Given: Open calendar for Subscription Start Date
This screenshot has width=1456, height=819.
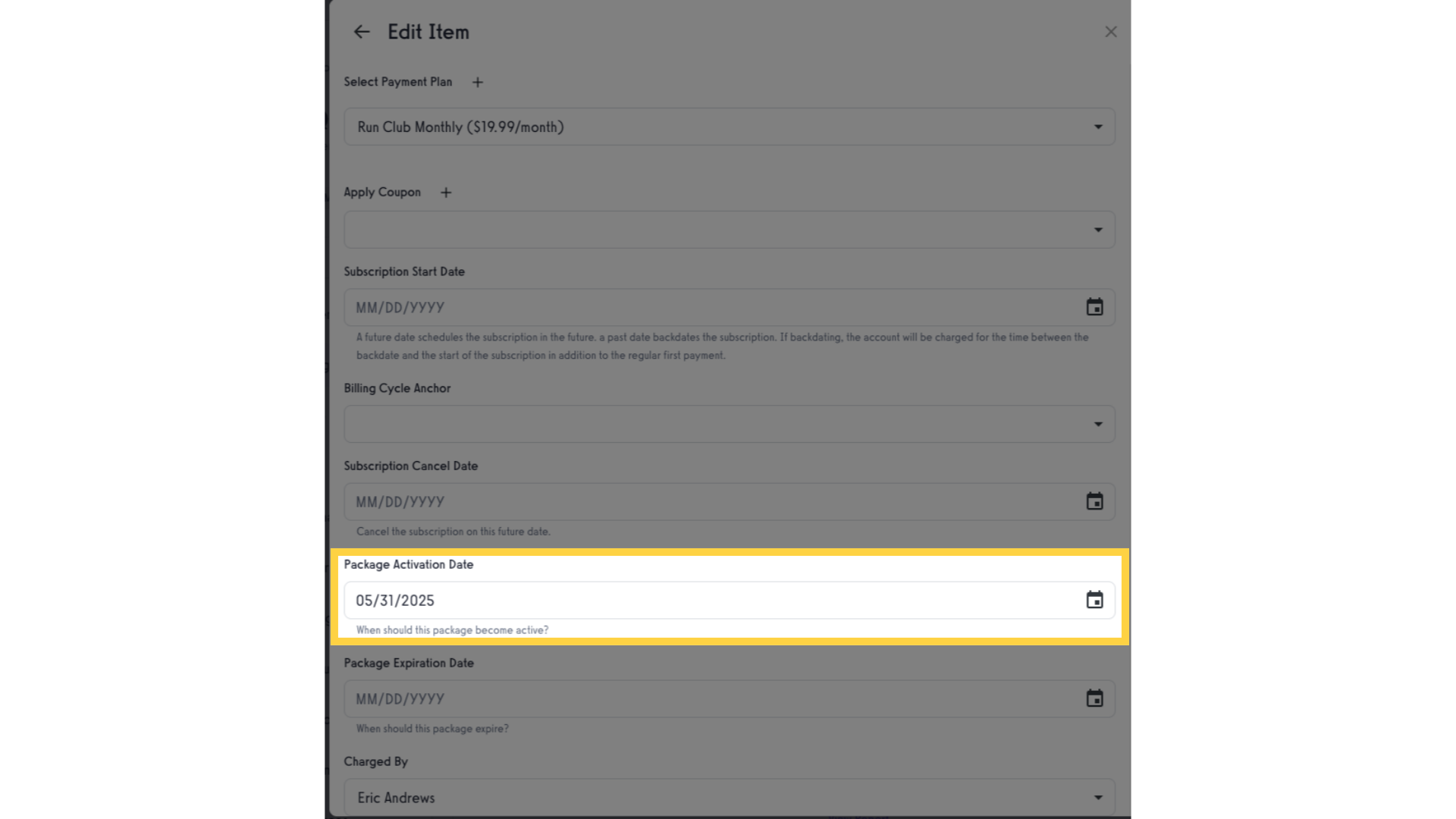Looking at the screenshot, I should (1094, 307).
